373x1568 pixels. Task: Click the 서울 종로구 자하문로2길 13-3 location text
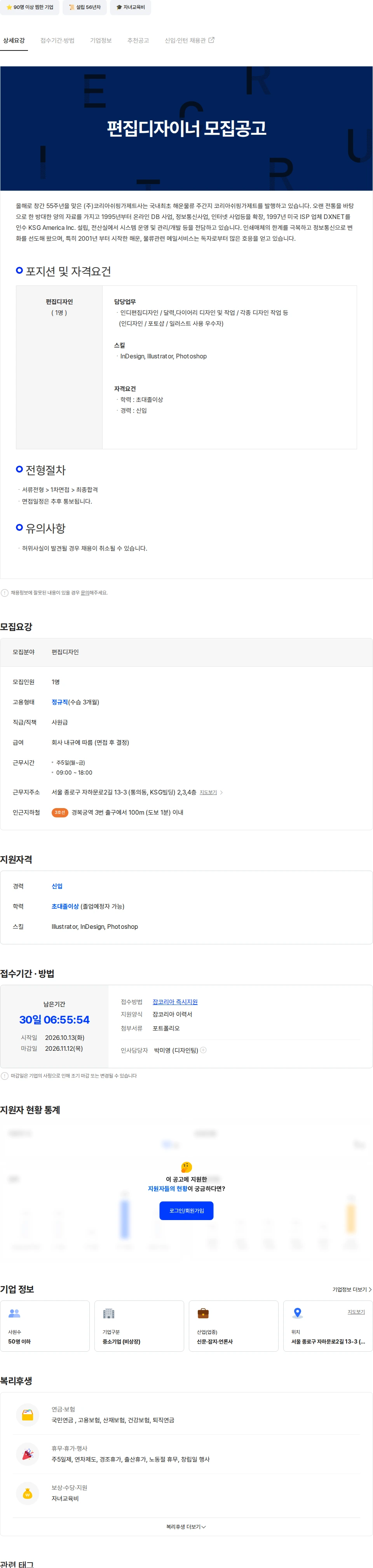pos(328,1342)
